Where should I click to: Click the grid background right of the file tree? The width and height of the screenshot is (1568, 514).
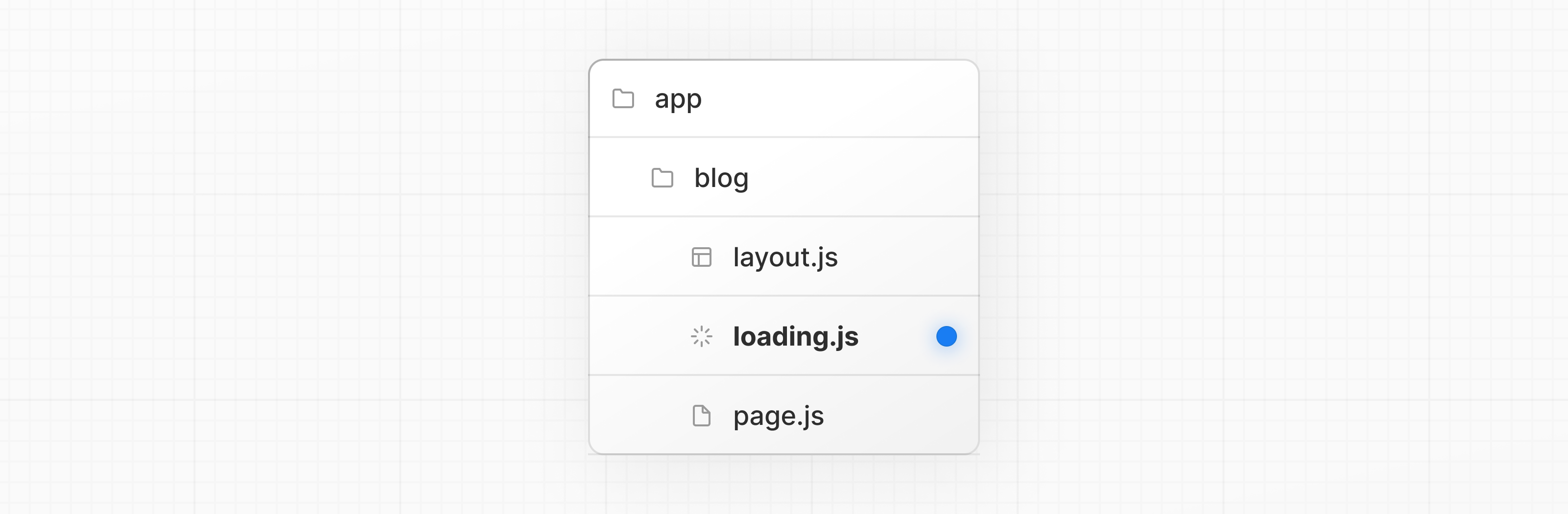pyautogui.click(x=1272, y=256)
